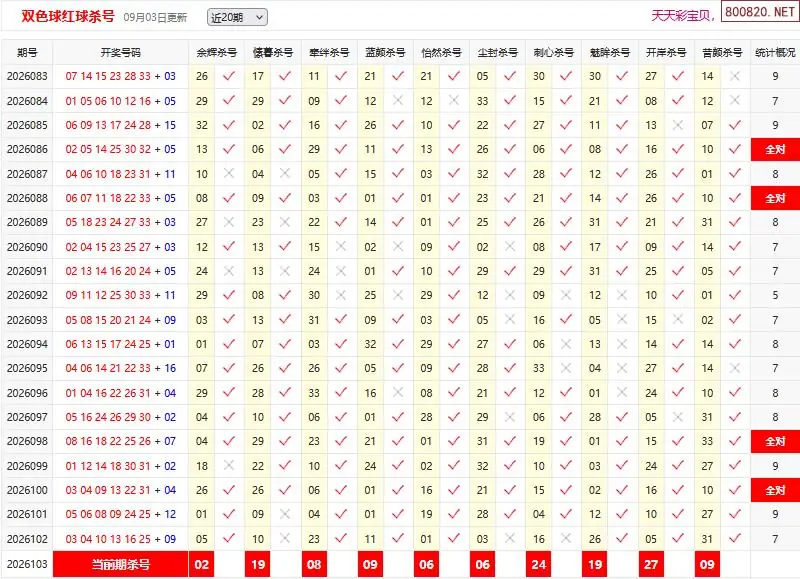The width and height of the screenshot is (800, 579).
Task: Open the 近20期 period dropdown
Action: coord(237,17)
